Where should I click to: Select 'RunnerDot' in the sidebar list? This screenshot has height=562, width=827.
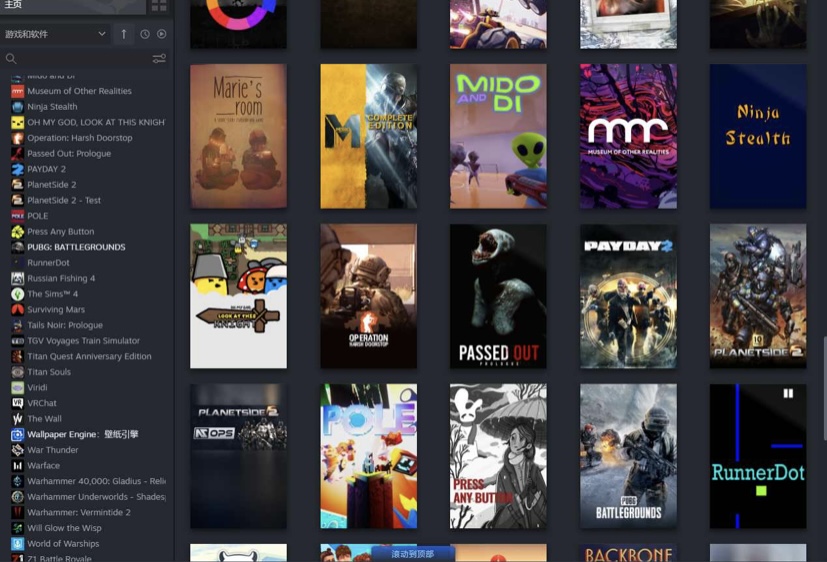point(49,263)
